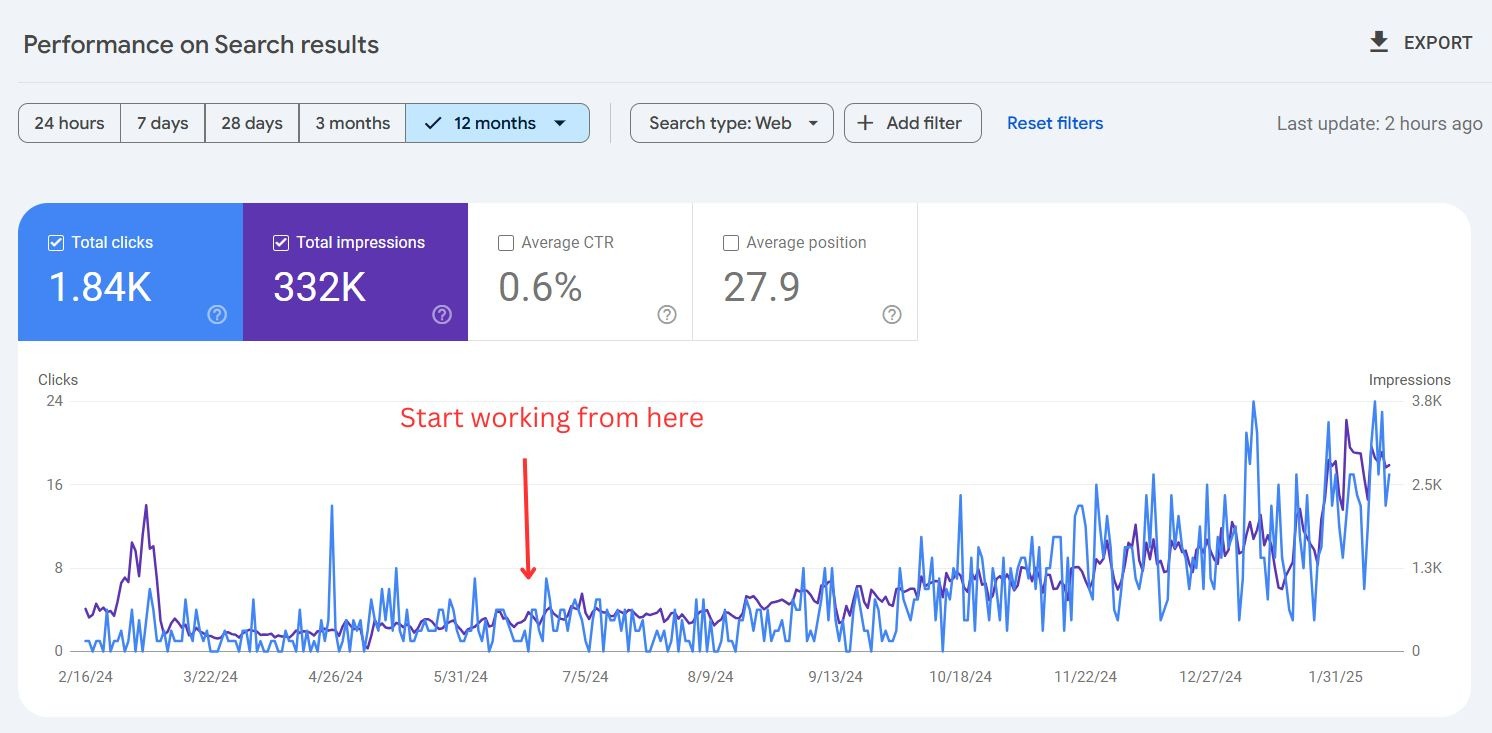
Task: Select the 24 hours date range
Action: point(69,123)
